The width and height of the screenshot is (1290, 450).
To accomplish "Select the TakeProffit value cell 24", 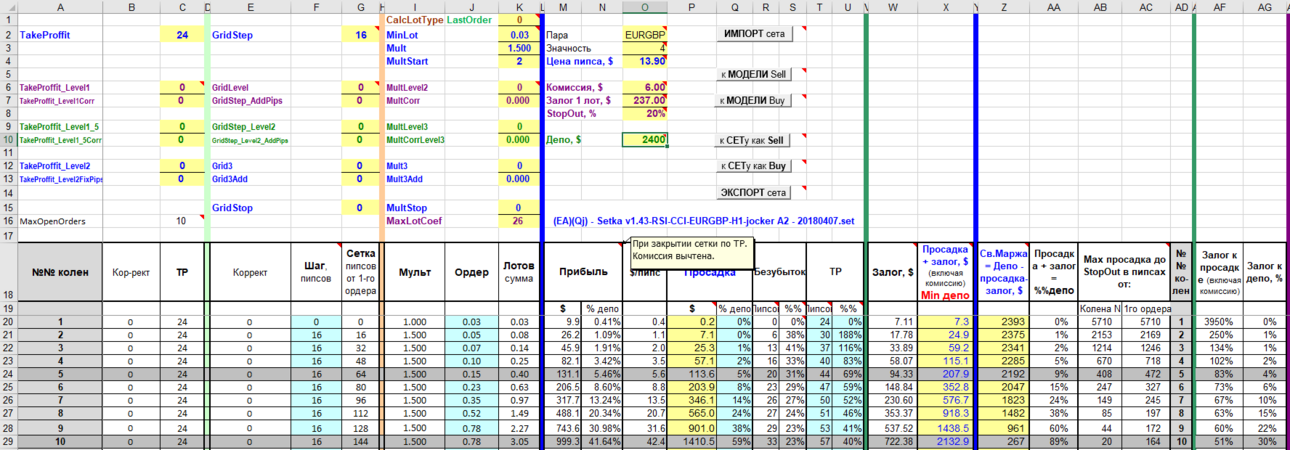I will 182,34.
